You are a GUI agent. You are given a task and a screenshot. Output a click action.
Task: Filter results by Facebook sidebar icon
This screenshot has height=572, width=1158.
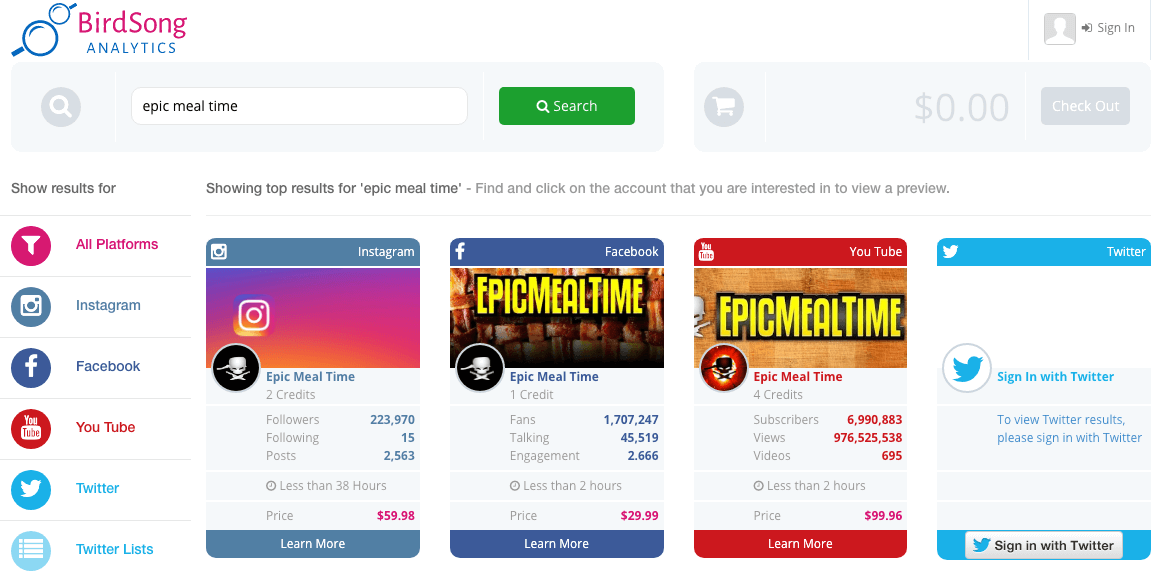point(31,368)
